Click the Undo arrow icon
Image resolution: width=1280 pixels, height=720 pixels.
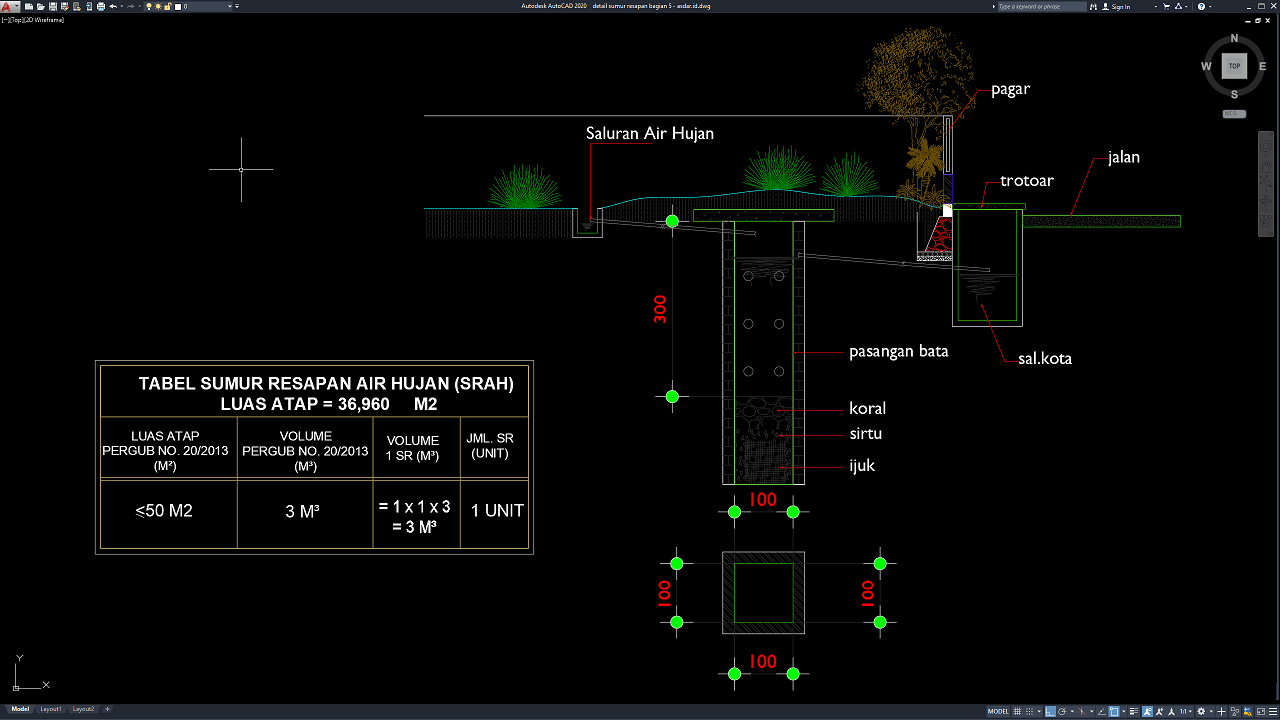(x=113, y=6)
